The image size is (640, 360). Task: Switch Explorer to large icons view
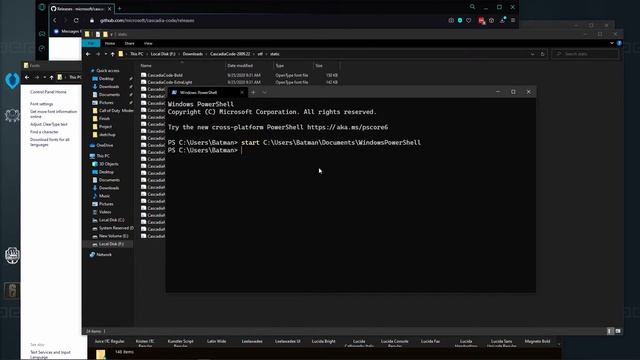[x=618, y=331]
